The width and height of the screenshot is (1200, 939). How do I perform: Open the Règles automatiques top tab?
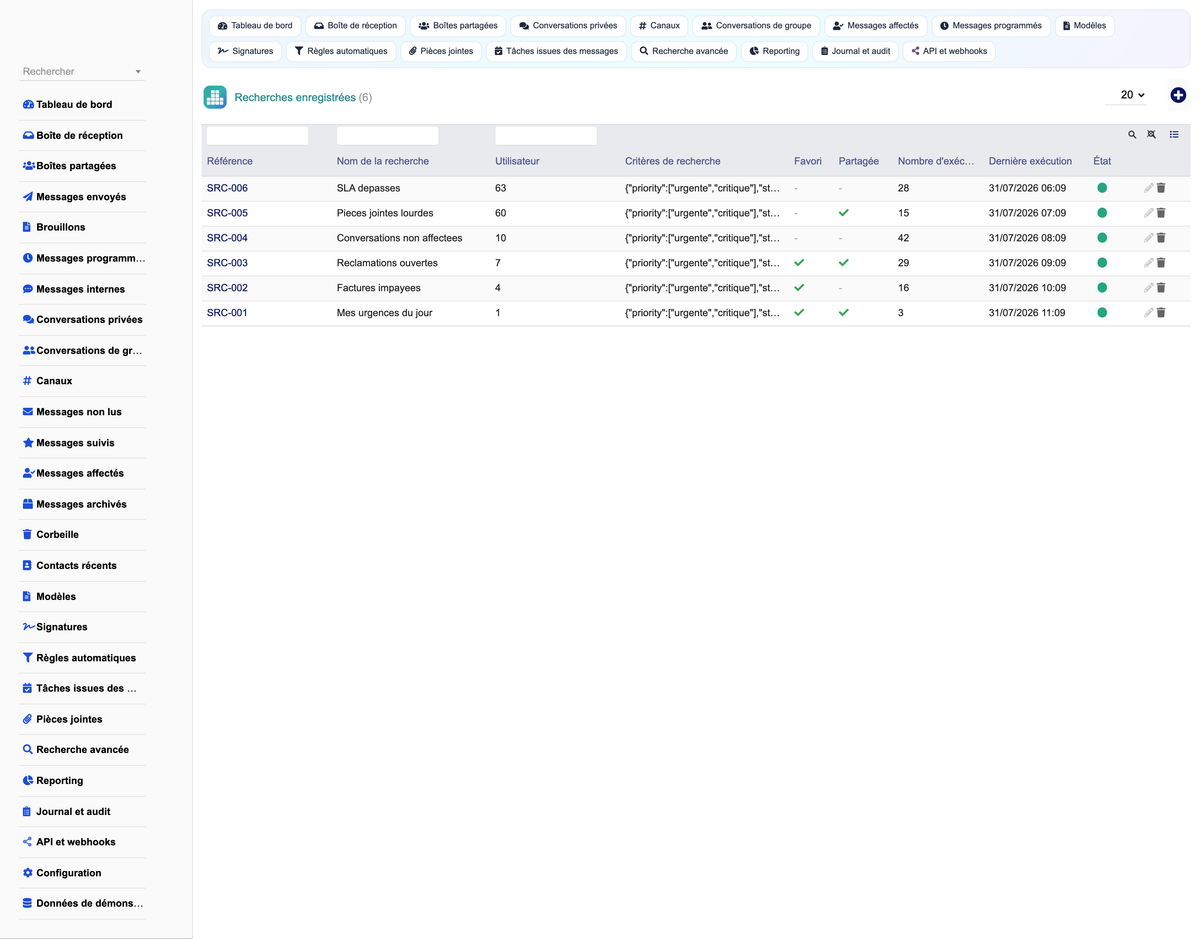(341, 51)
